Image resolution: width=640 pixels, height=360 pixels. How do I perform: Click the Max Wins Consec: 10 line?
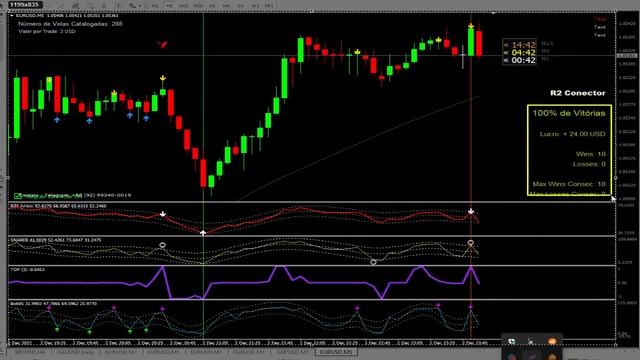(x=569, y=184)
